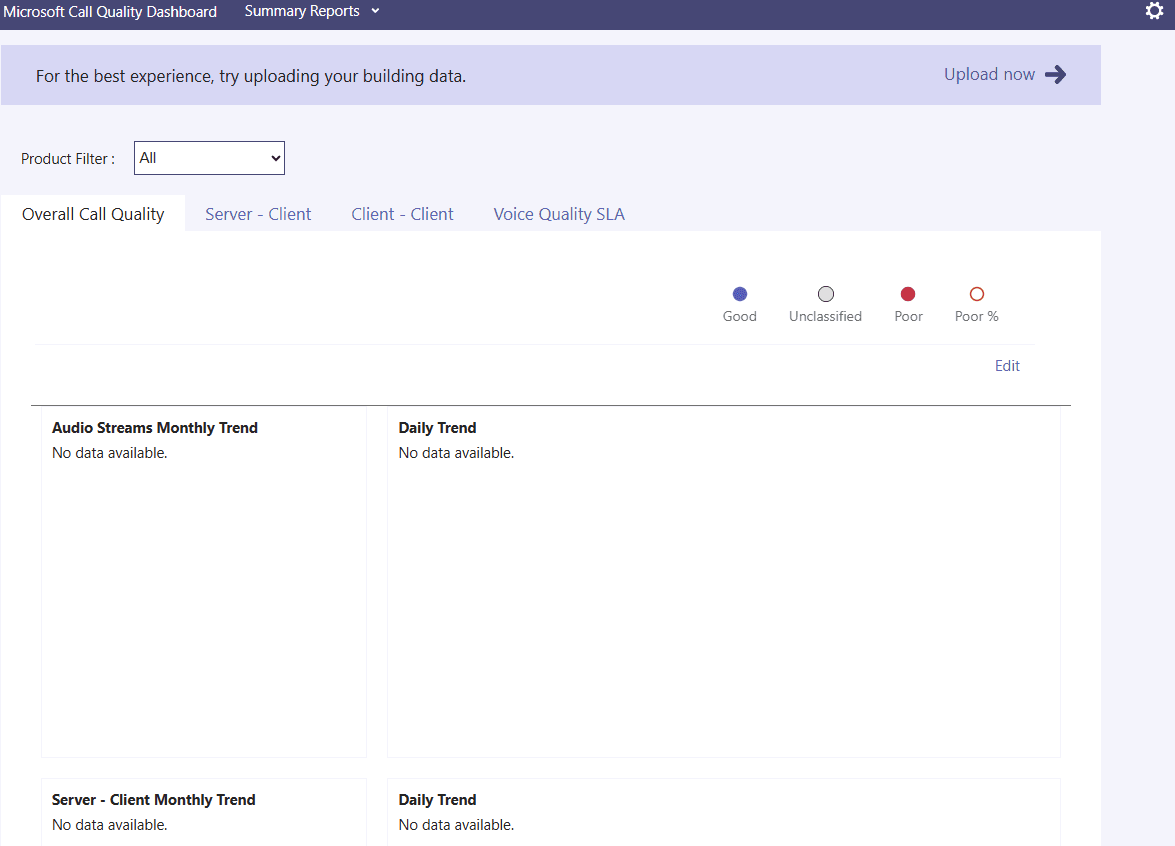This screenshot has height=846, width=1175.
Task: Click the Poor % legend hollow circle
Action: [x=976, y=294]
